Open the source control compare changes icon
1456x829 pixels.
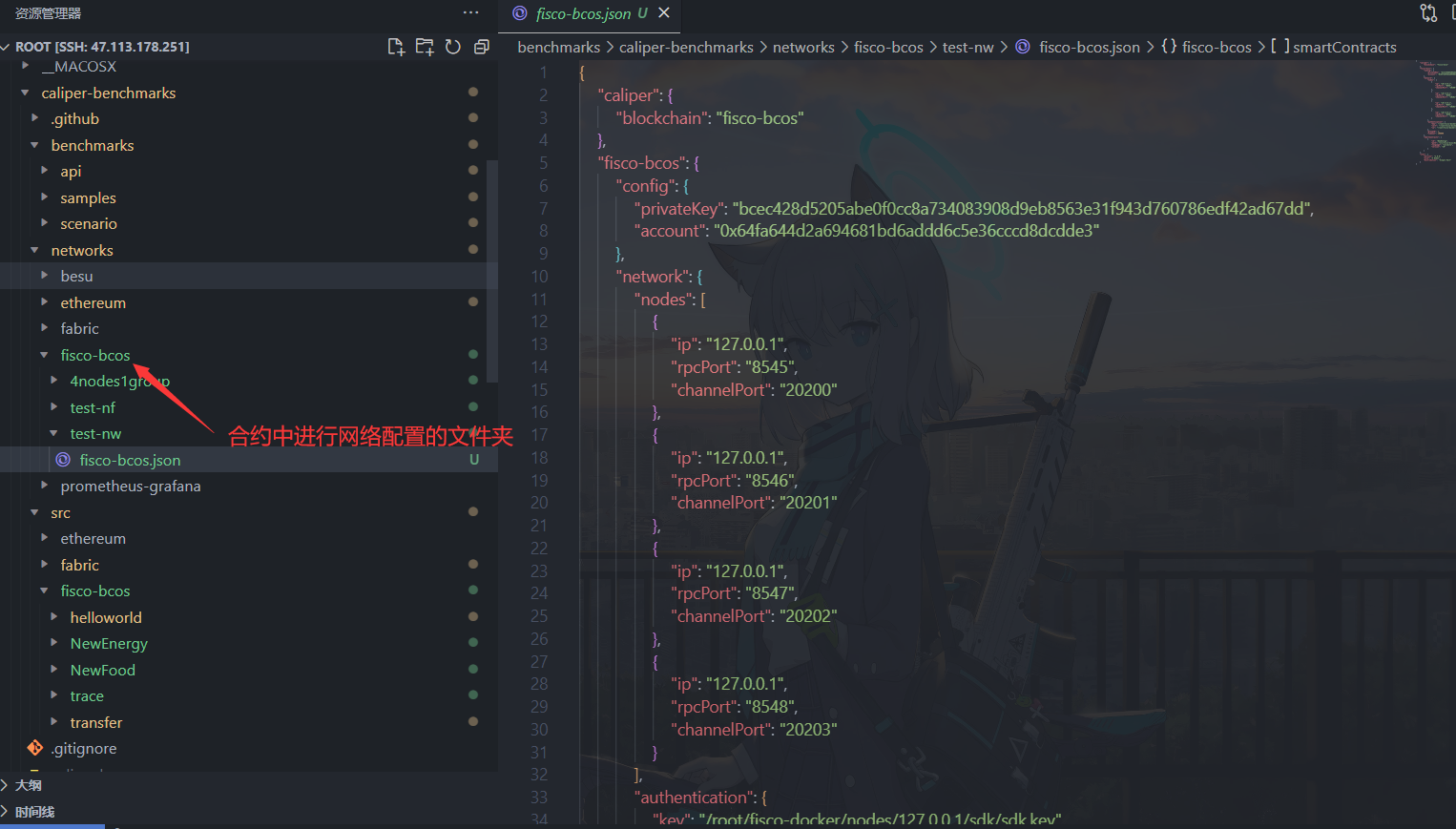1428,13
